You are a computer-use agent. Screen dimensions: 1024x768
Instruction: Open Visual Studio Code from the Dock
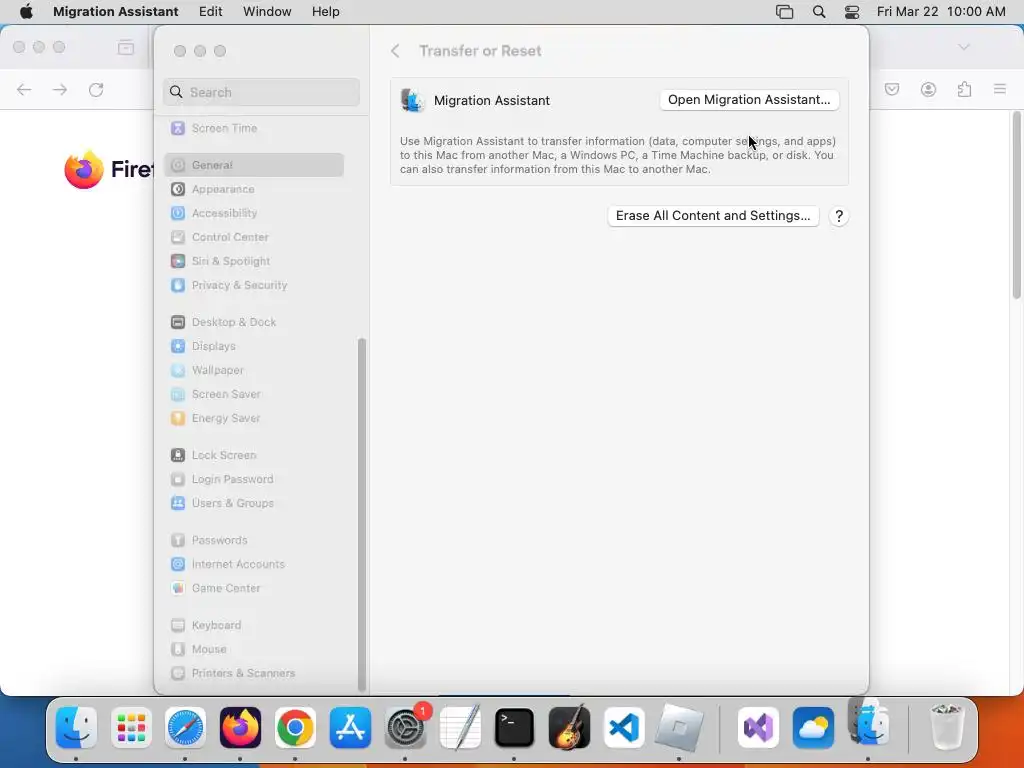coord(624,728)
